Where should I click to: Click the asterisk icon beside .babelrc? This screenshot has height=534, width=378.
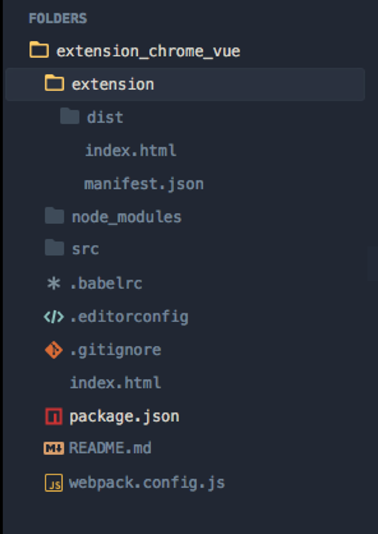[x=53, y=283]
